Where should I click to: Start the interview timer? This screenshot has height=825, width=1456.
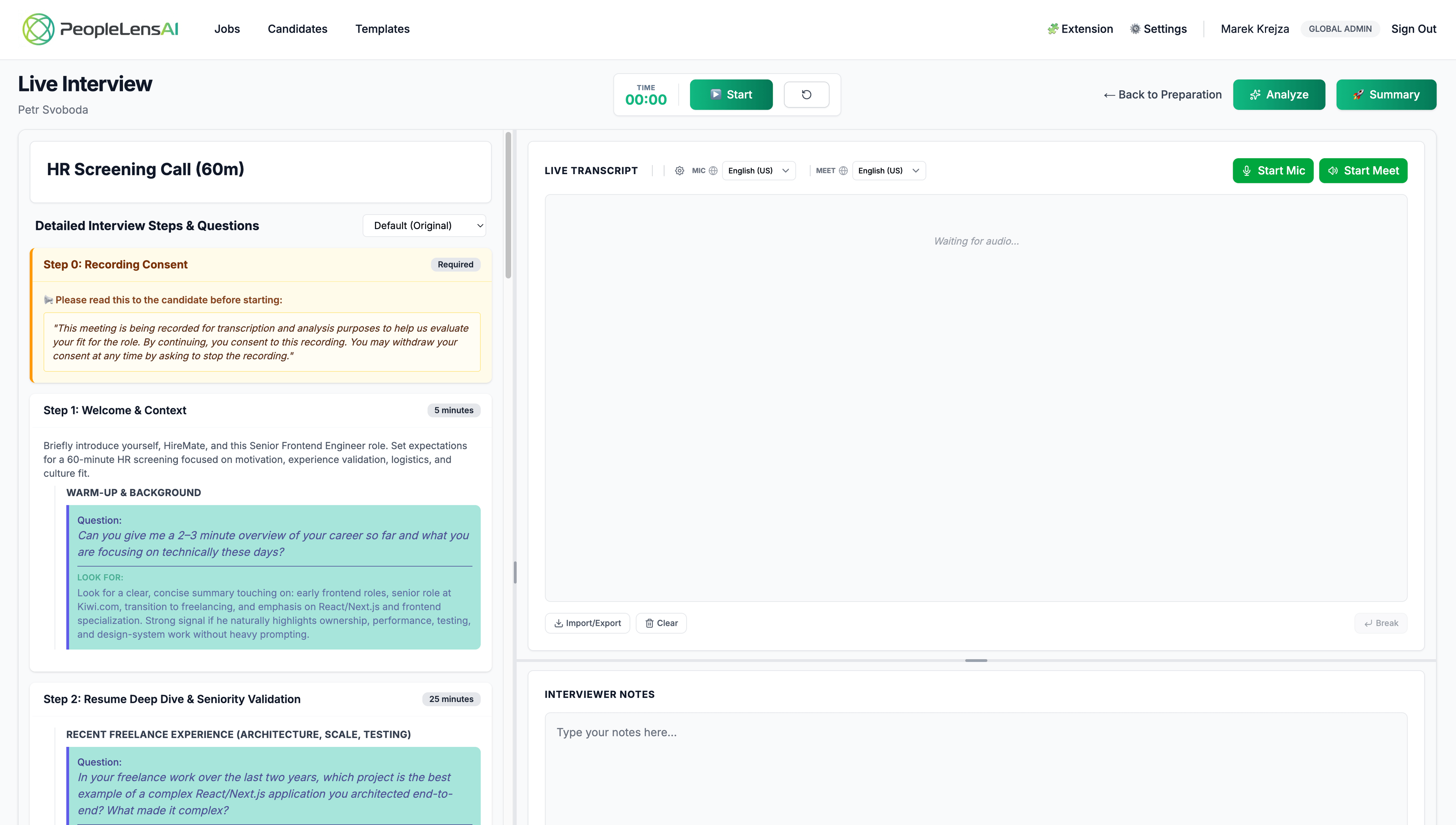click(731, 94)
